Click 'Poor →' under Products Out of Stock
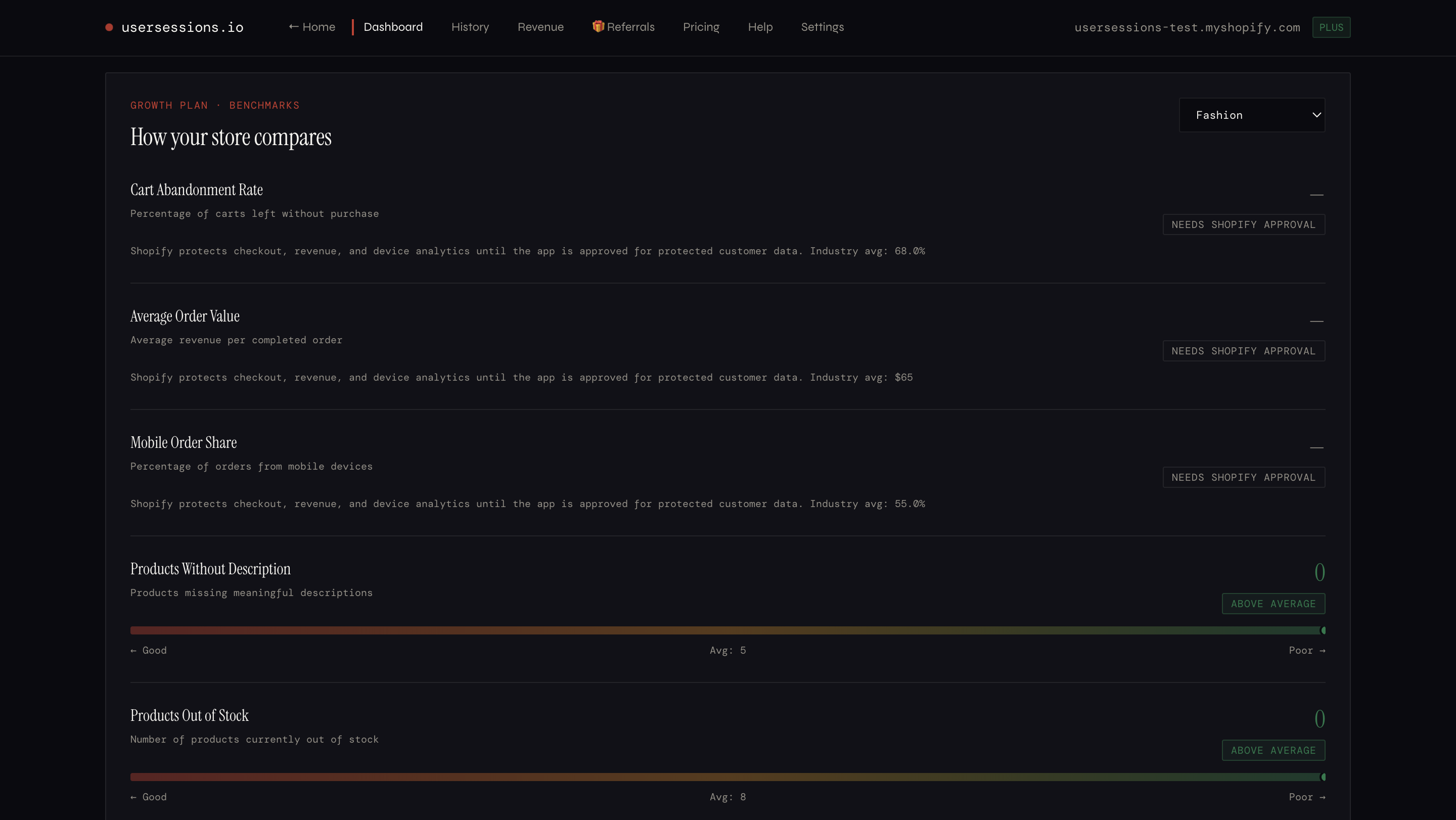The height and width of the screenshot is (820, 1456). (1307, 797)
